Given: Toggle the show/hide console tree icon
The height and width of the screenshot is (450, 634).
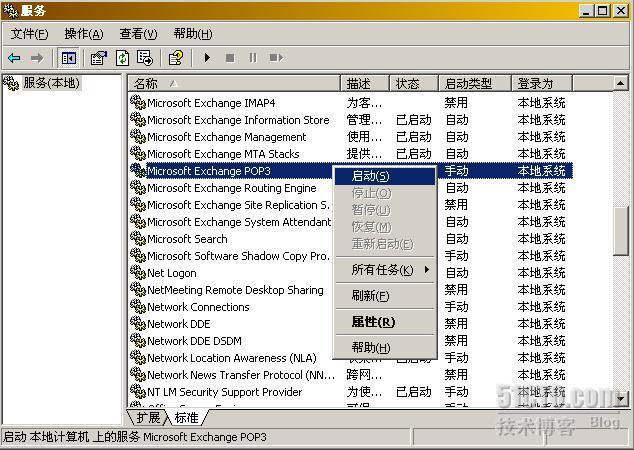Looking at the screenshot, I should coord(68,58).
